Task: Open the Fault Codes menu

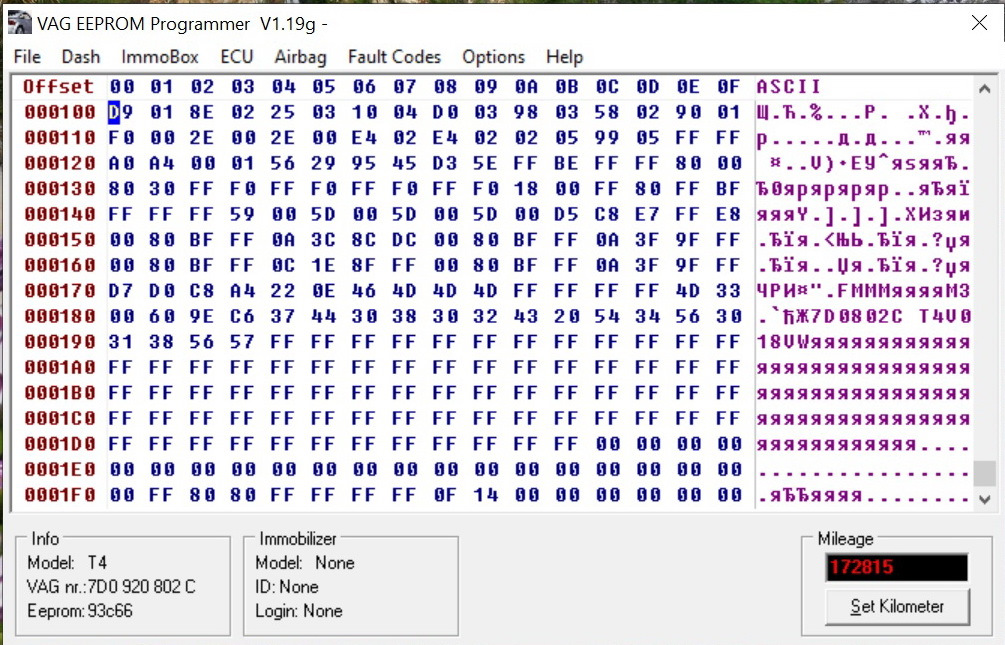Action: [394, 57]
